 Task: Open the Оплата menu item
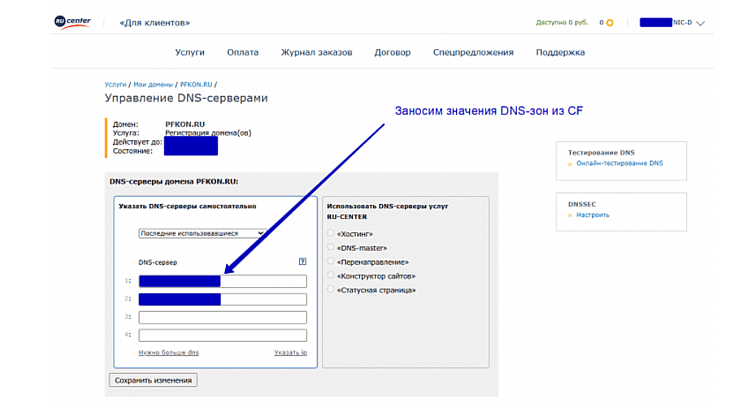pos(243,52)
